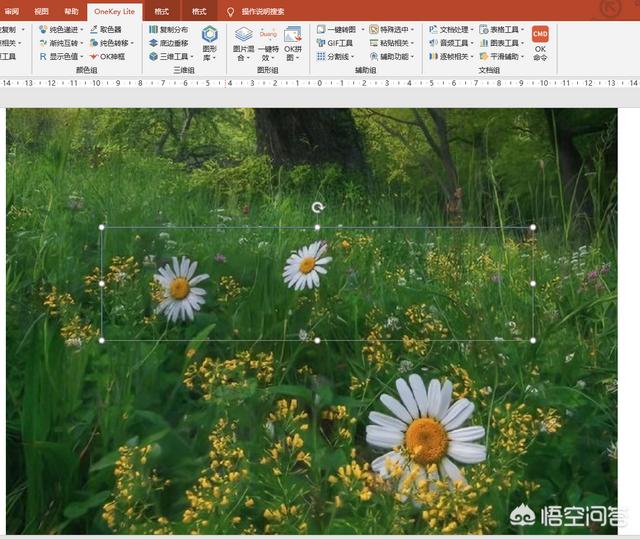Run the OK命令 CMD icon
The width and height of the screenshot is (640, 539).
coord(540,42)
